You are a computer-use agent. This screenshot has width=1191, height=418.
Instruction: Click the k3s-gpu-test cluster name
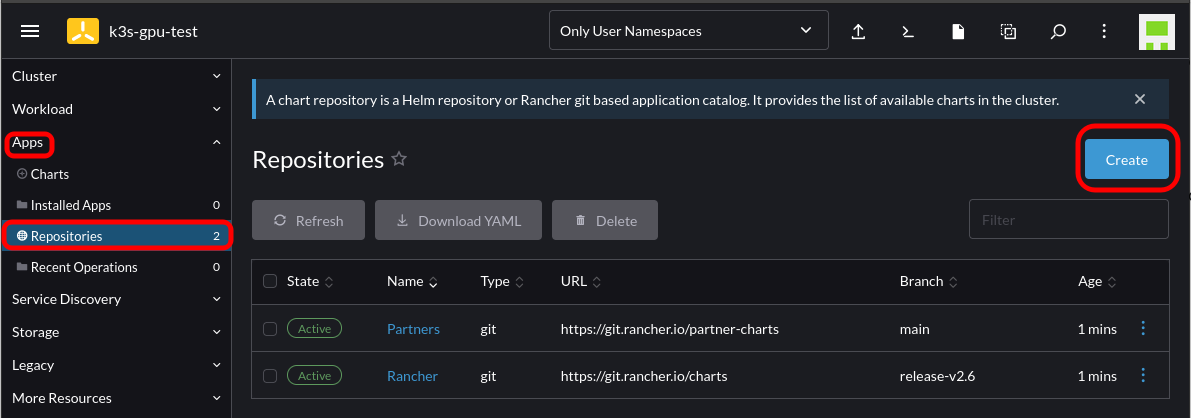coord(154,31)
